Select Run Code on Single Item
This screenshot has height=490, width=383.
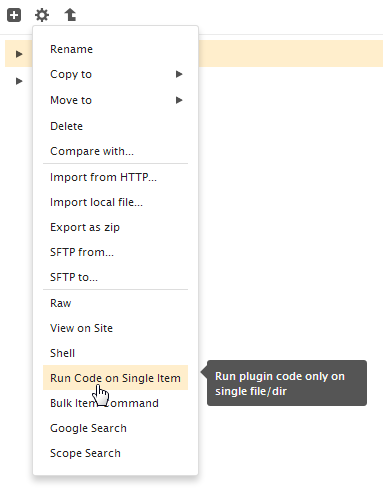click(x=115, y=378)
